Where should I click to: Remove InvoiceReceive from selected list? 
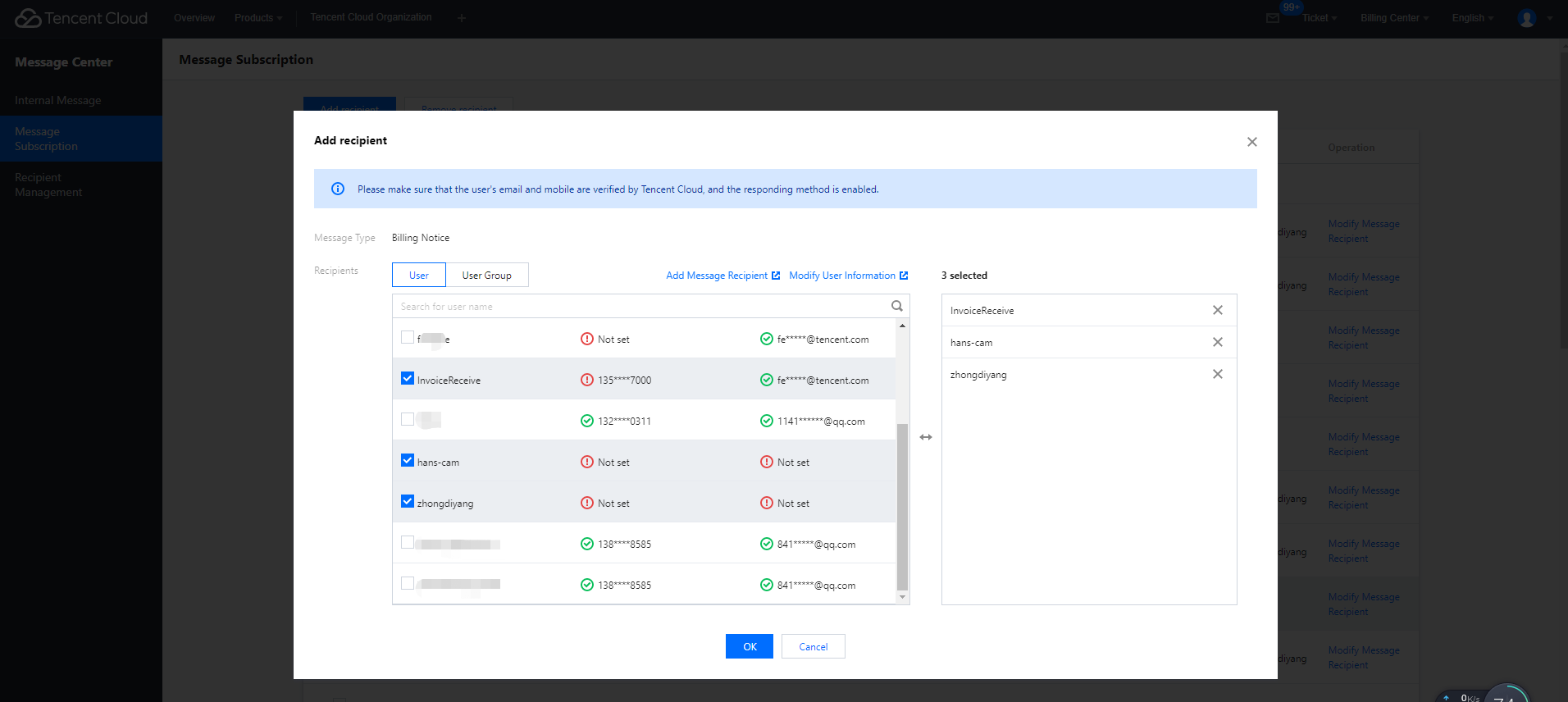pyautogui.click(x=1217, y=310)
